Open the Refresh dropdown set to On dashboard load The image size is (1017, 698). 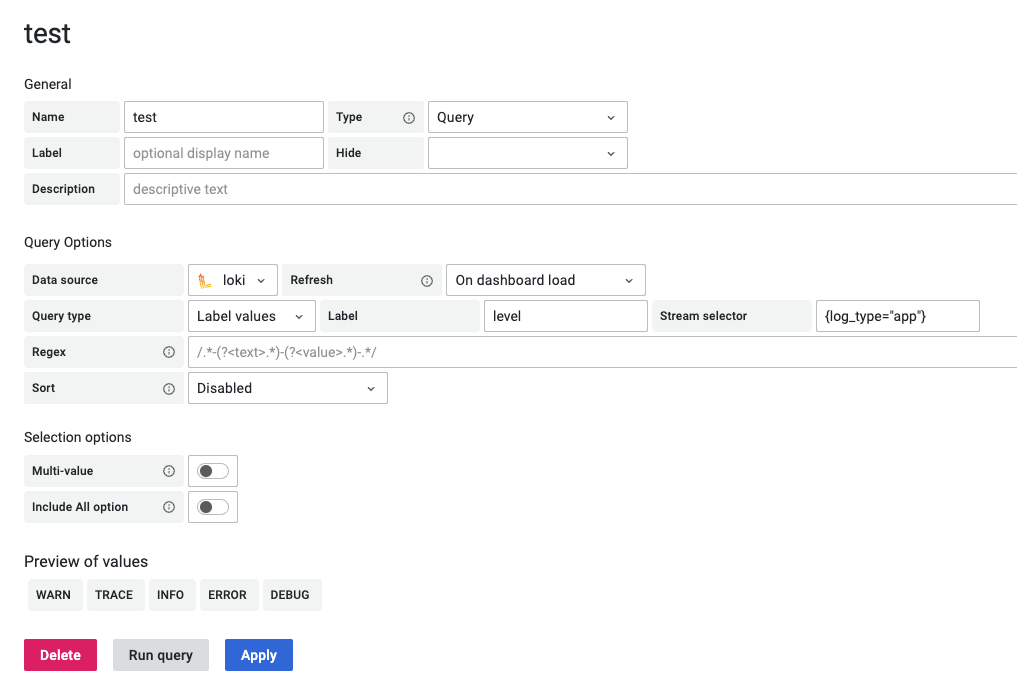click(x=545, y=280)
